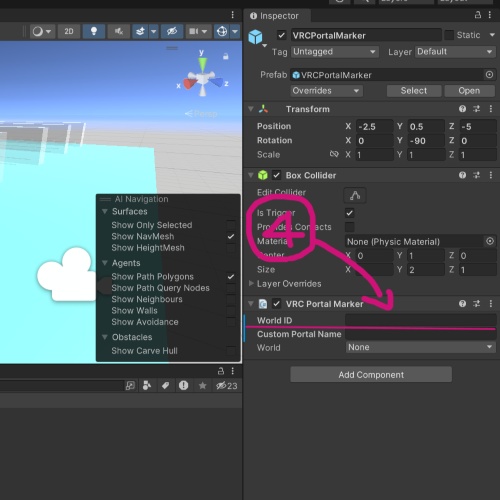Disable the VRC Portal Marker component checkbox
The height and width of the screenshot is (500, 500).
(x=277, y=304)
